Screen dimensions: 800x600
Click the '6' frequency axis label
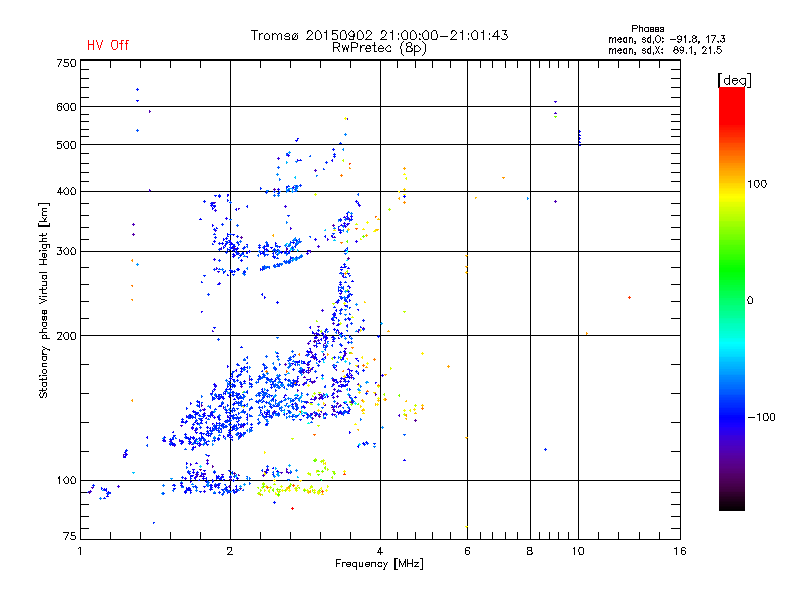[467, 551]
